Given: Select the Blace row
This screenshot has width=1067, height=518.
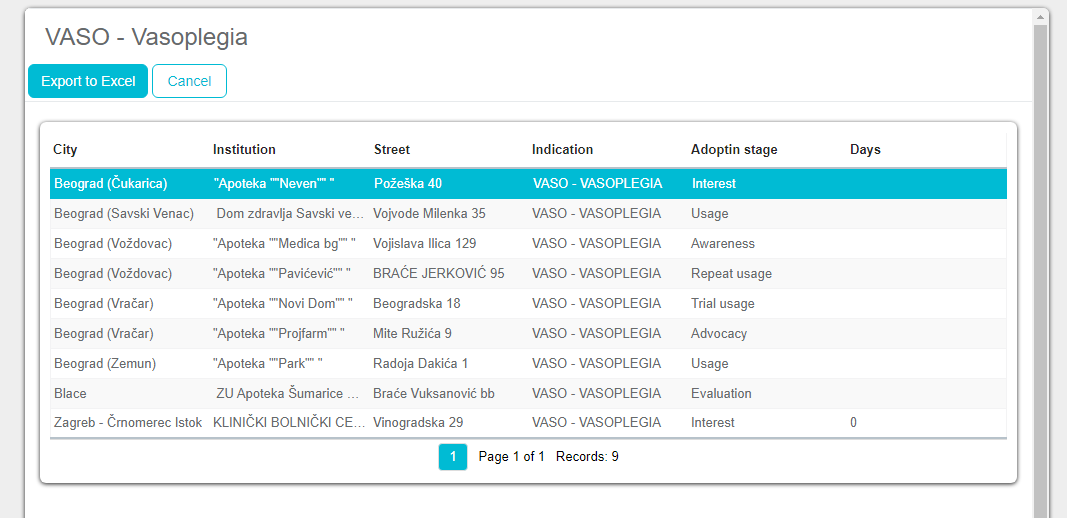Looking at the screenshot, I should (70, 394).
